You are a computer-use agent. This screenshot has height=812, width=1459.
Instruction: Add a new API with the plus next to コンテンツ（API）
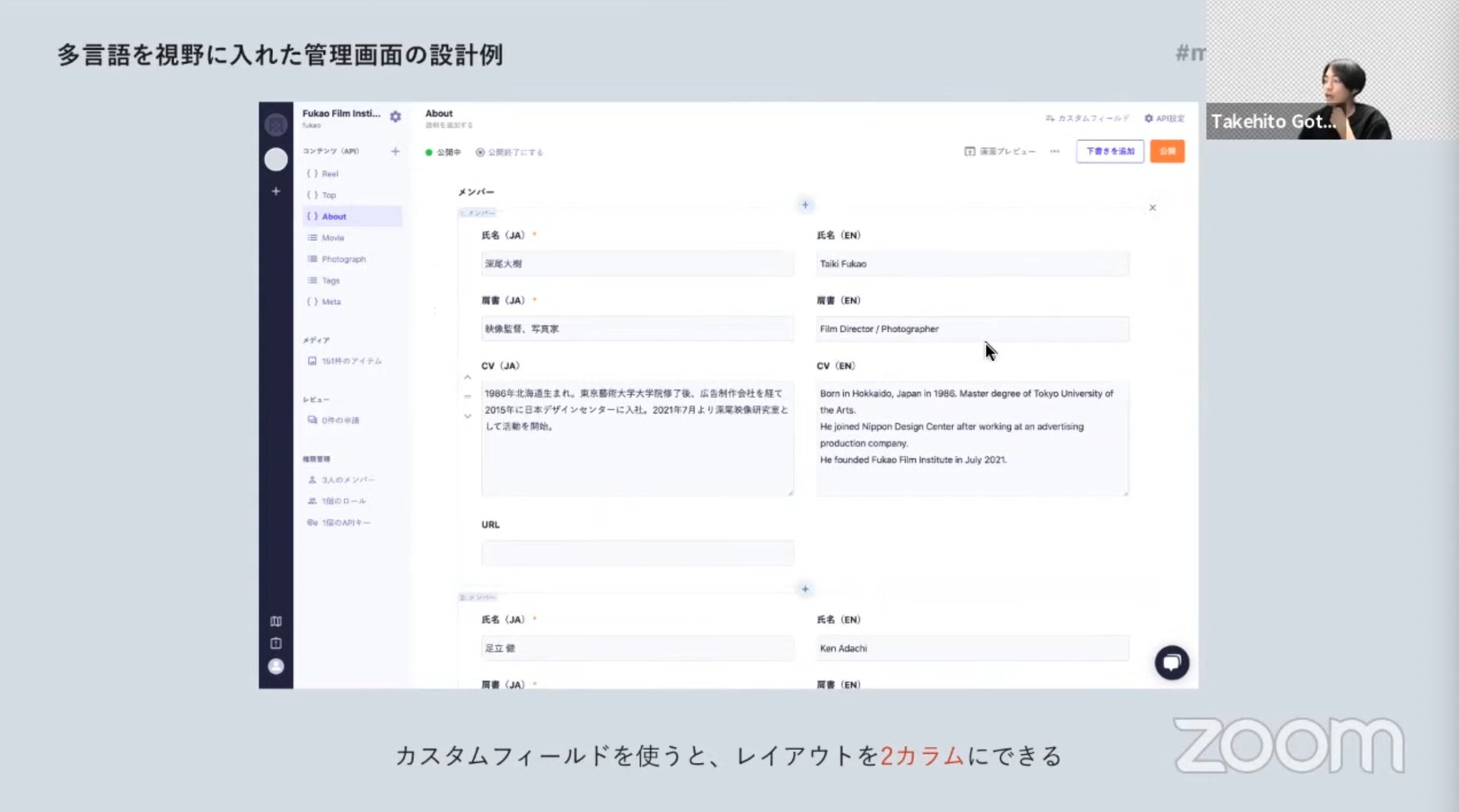tap(396, 151)
